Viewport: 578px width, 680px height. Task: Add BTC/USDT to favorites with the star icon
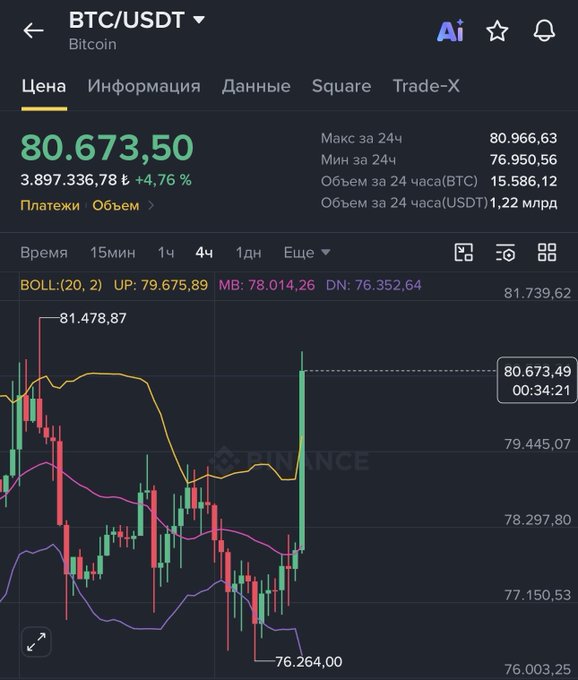point(497,31)
